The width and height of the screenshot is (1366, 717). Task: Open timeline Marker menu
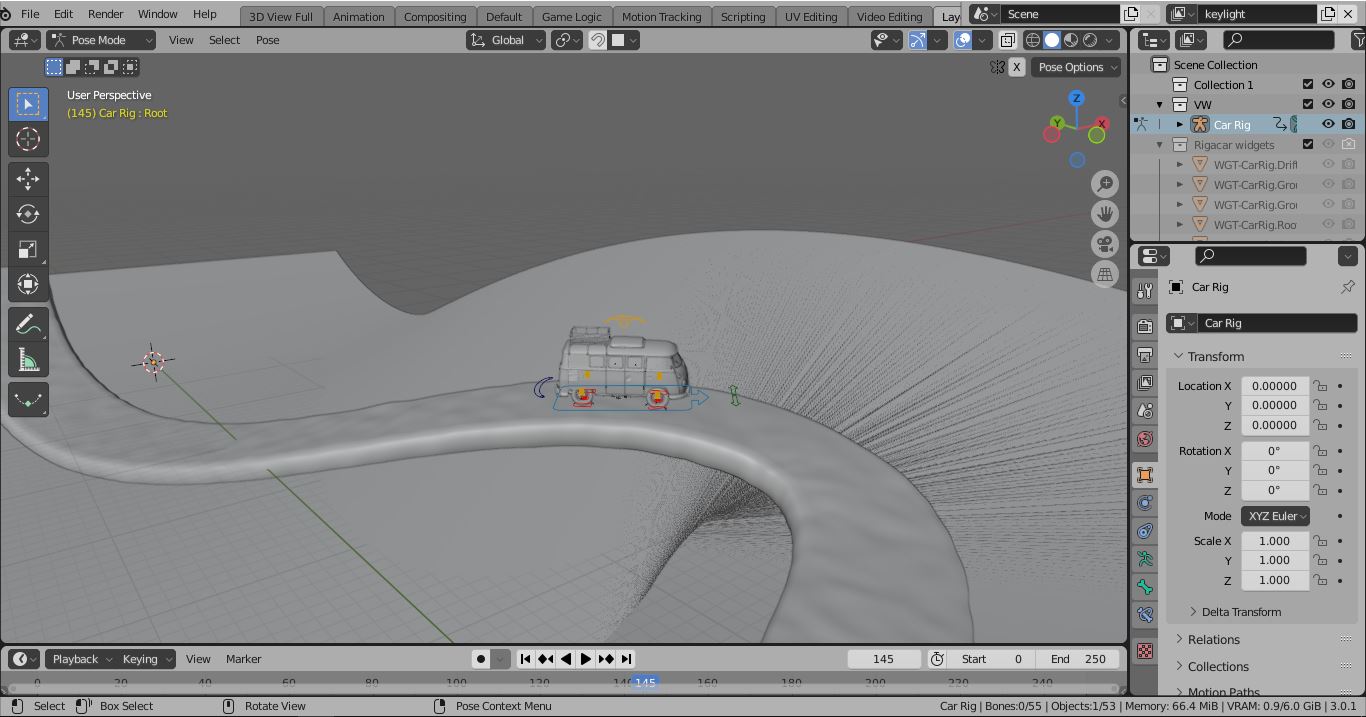243,659
